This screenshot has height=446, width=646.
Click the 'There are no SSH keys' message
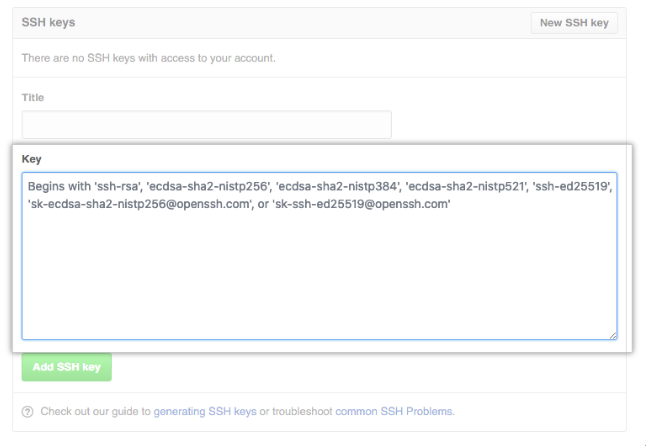tap(149, 58)
